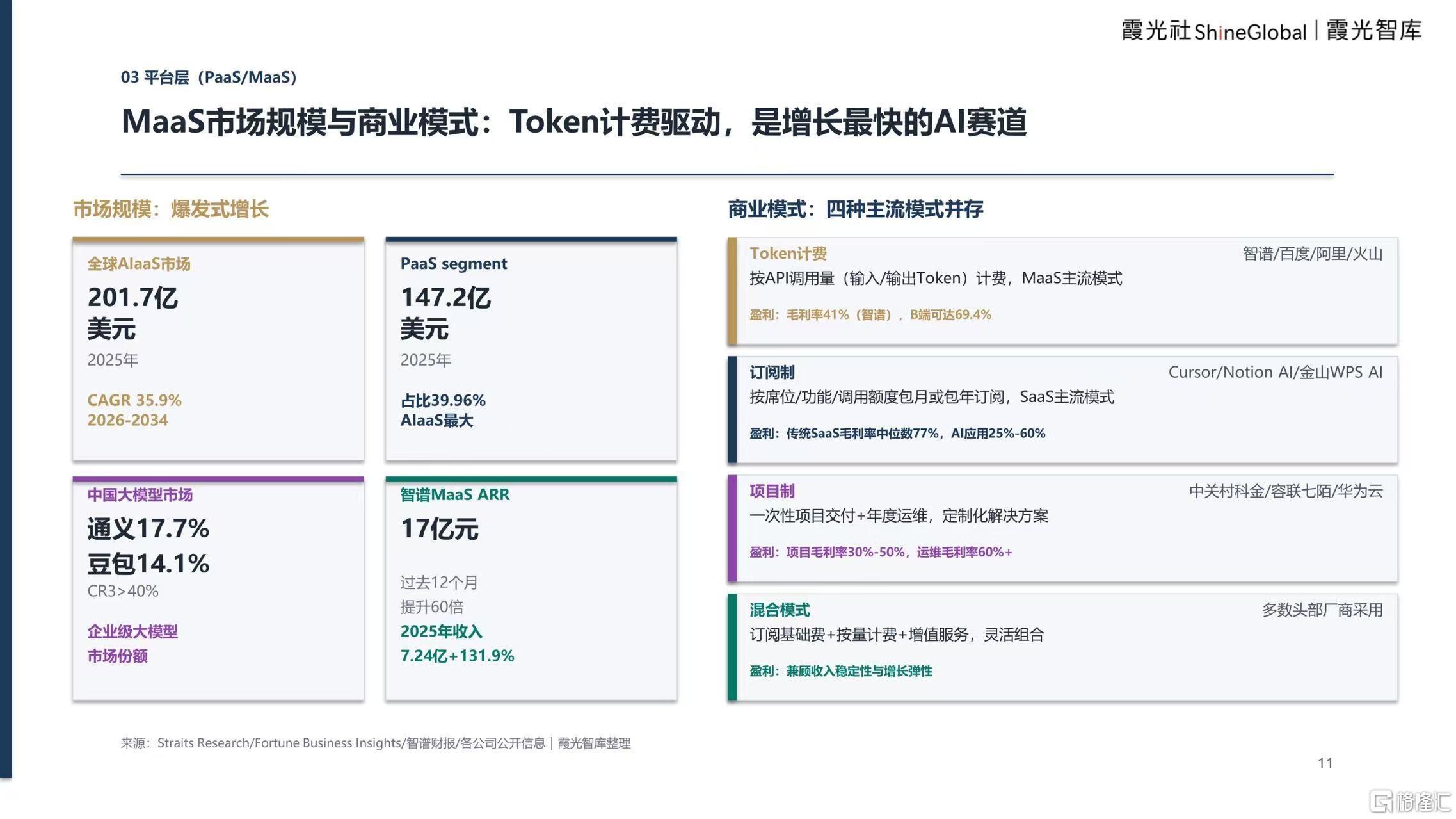
Task: Click the text AIaaS最大
Action: click(x=436, y=421)
